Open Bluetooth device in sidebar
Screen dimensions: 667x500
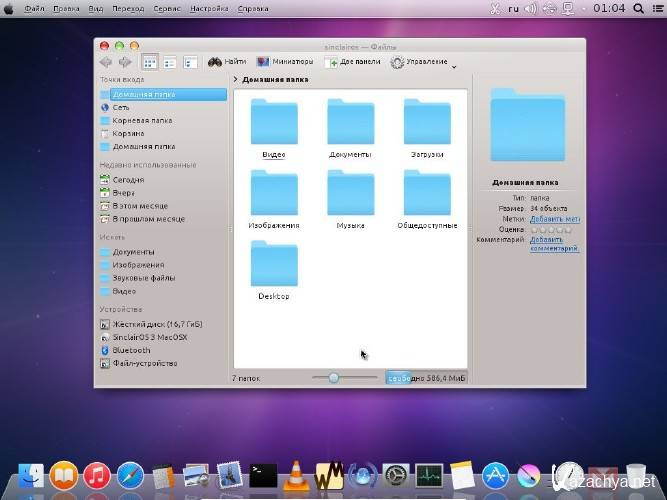pyautogui.click(x=131, y=350)
